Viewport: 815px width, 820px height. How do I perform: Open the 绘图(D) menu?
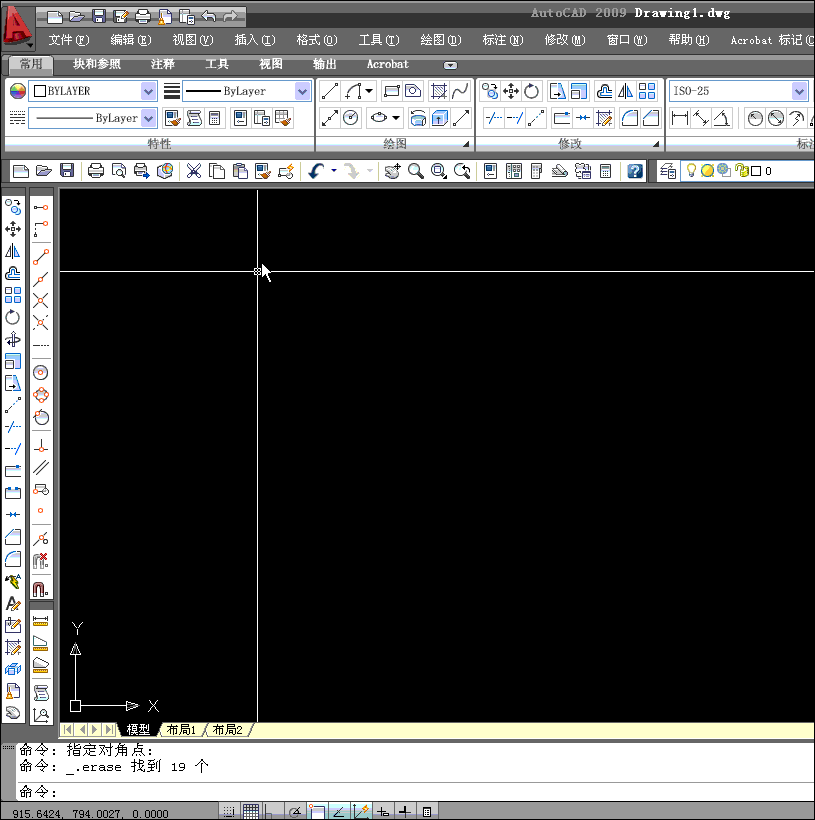click(x=440, y=40)
